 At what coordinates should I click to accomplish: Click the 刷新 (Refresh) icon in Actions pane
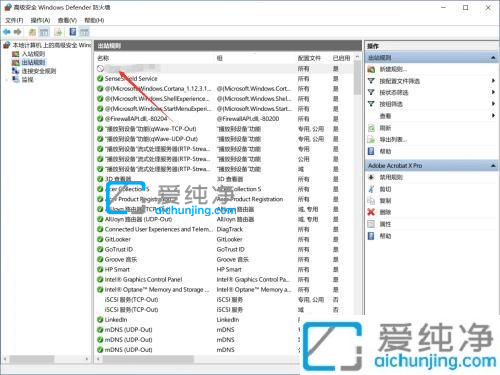click(x=371, y=128)
